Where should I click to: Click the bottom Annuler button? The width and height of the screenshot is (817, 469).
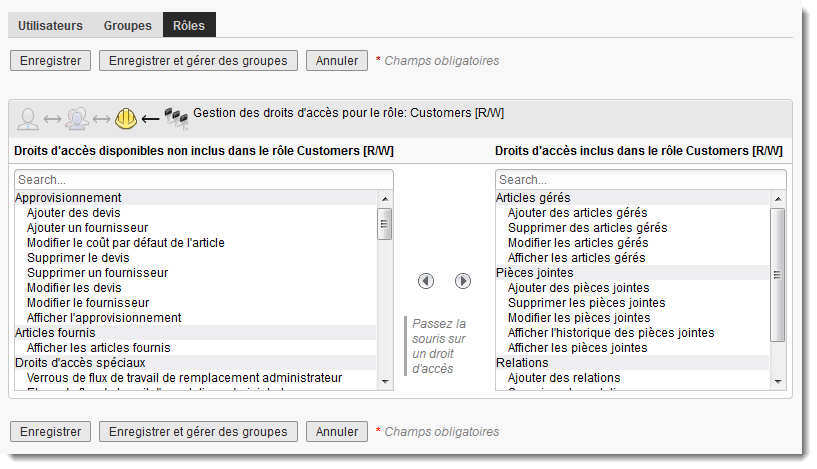pos(337,431)
